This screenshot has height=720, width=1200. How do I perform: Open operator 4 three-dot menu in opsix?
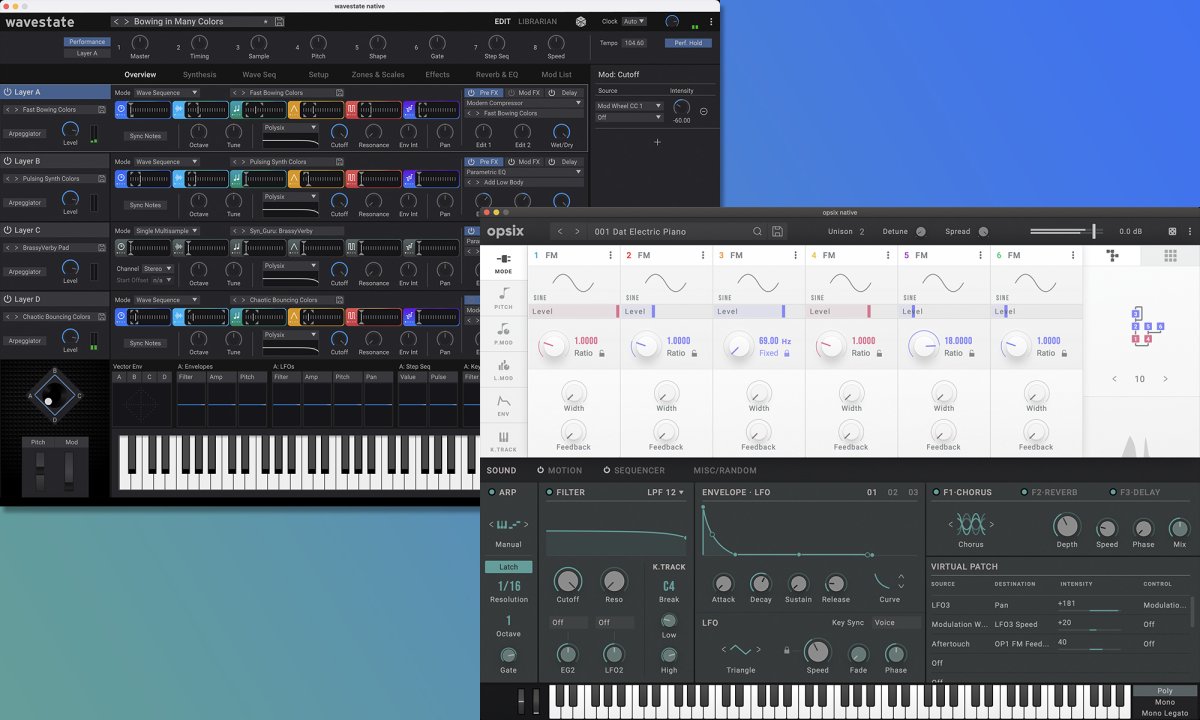point(888,255)
